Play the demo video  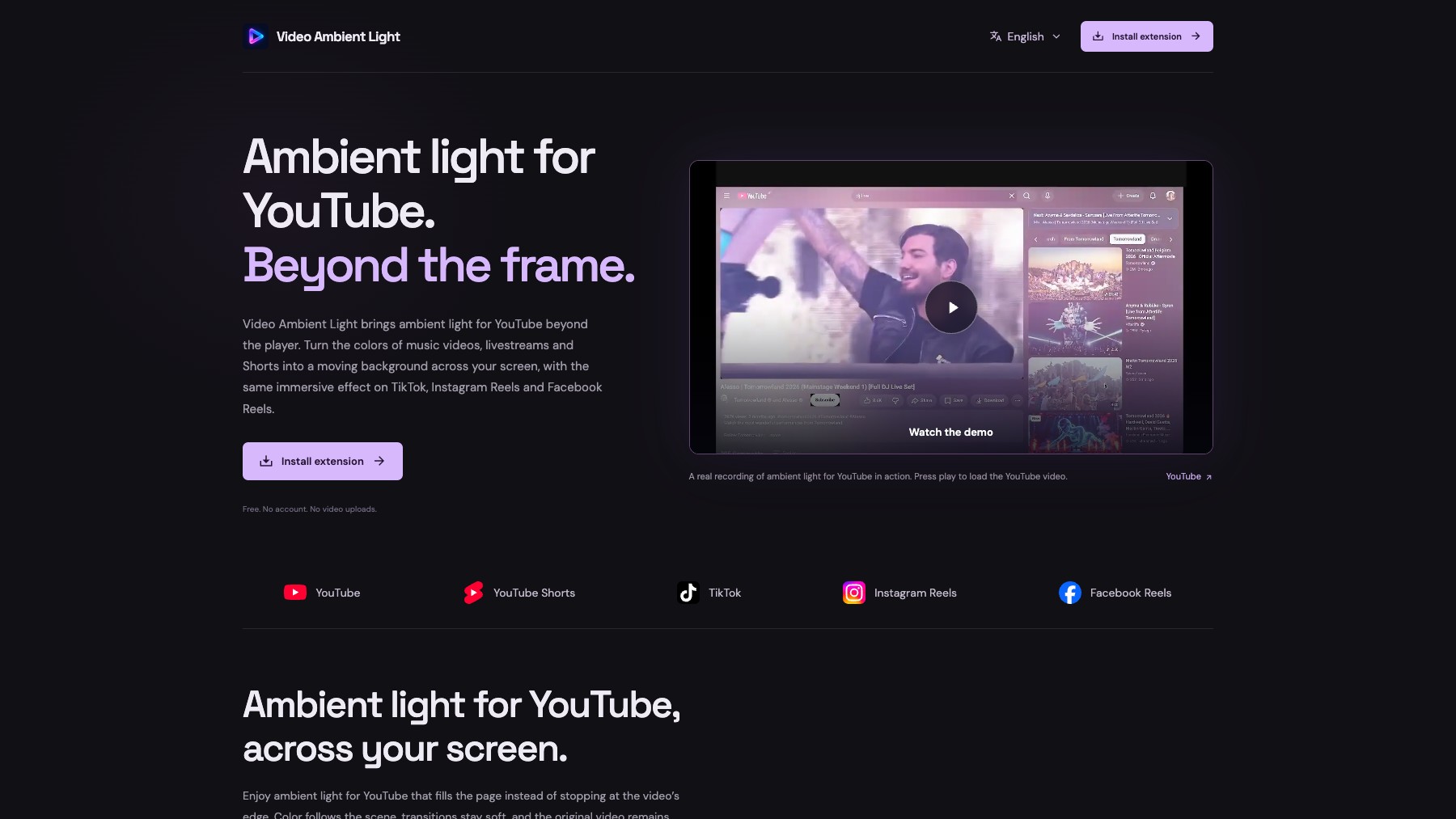[951, 307]
